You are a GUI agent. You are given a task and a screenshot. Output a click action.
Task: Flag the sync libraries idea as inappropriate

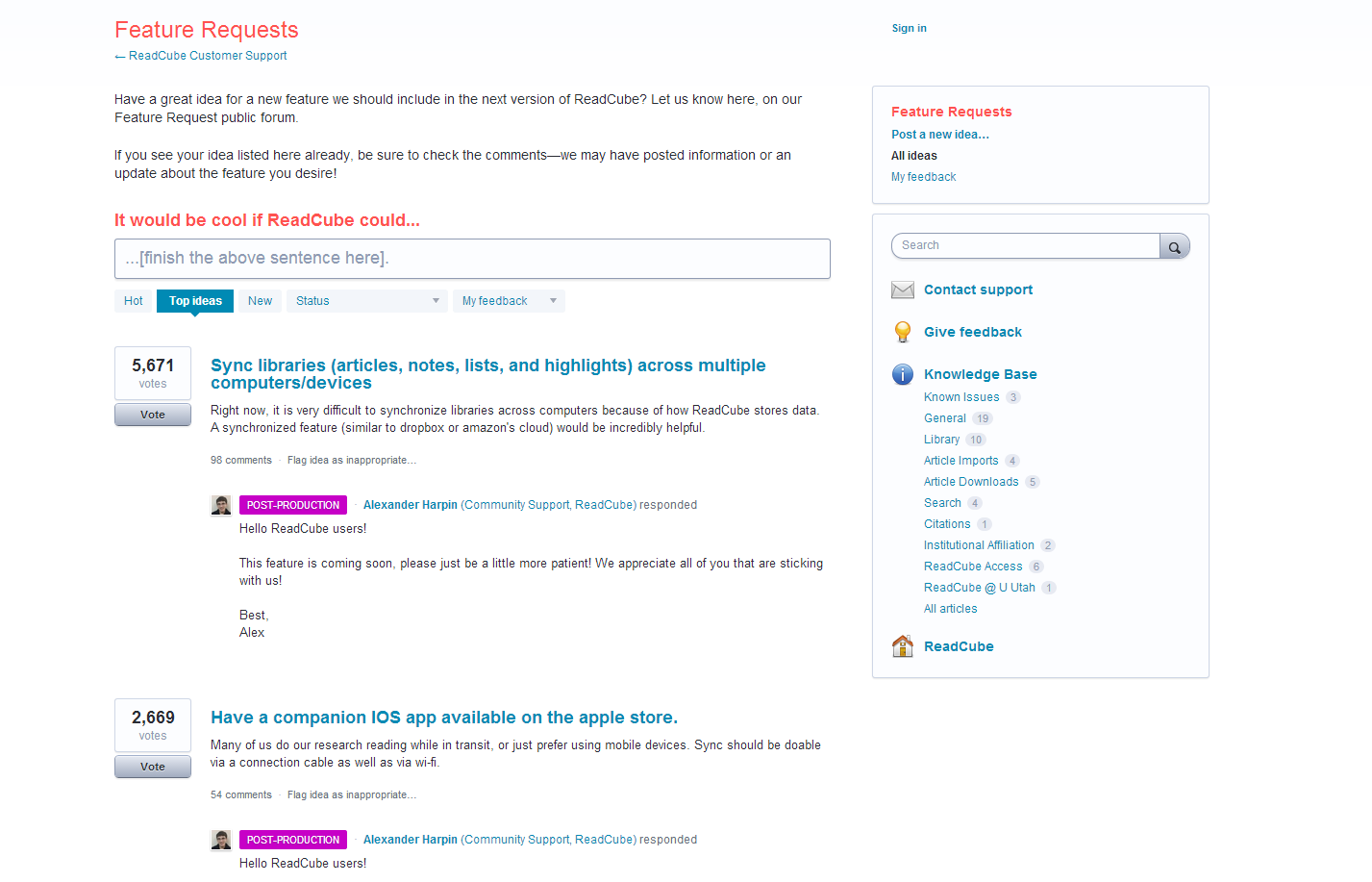(x=352, y=461)
